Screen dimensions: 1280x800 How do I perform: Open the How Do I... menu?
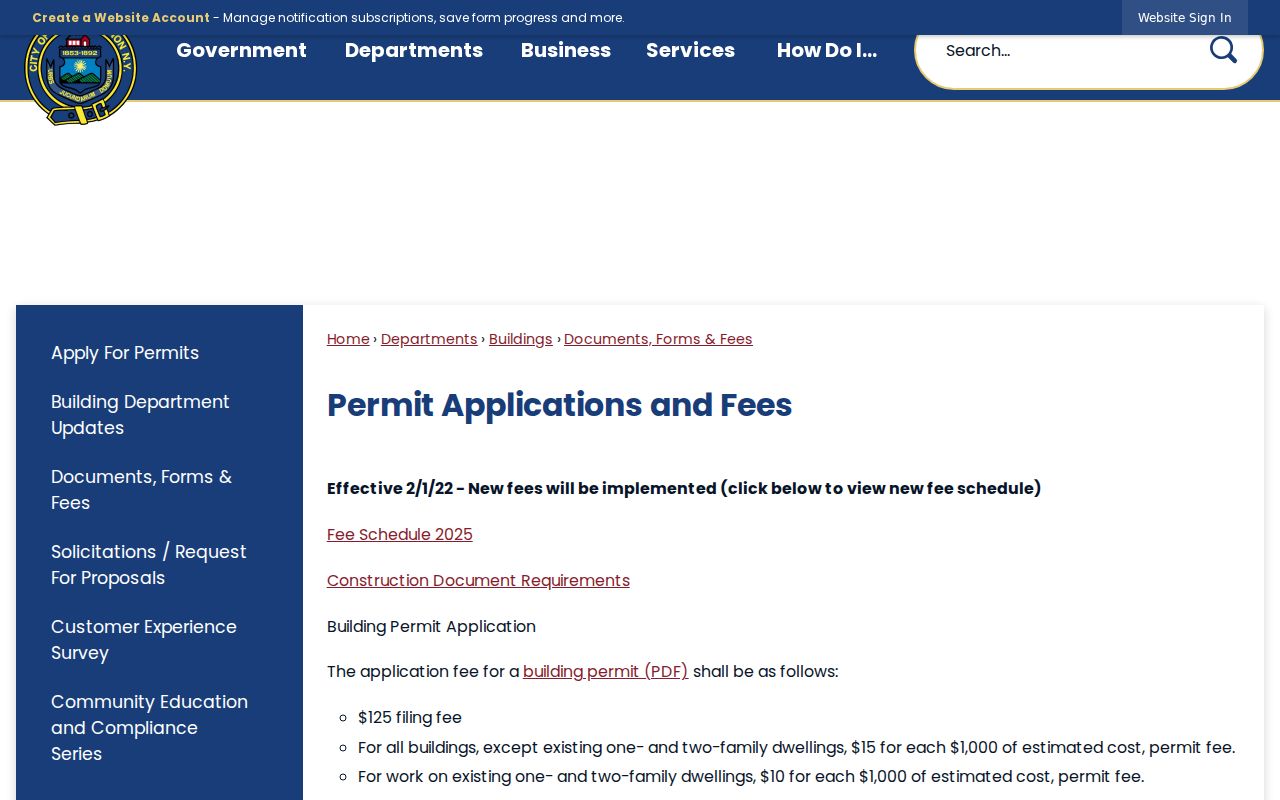(x=827, y=50)
